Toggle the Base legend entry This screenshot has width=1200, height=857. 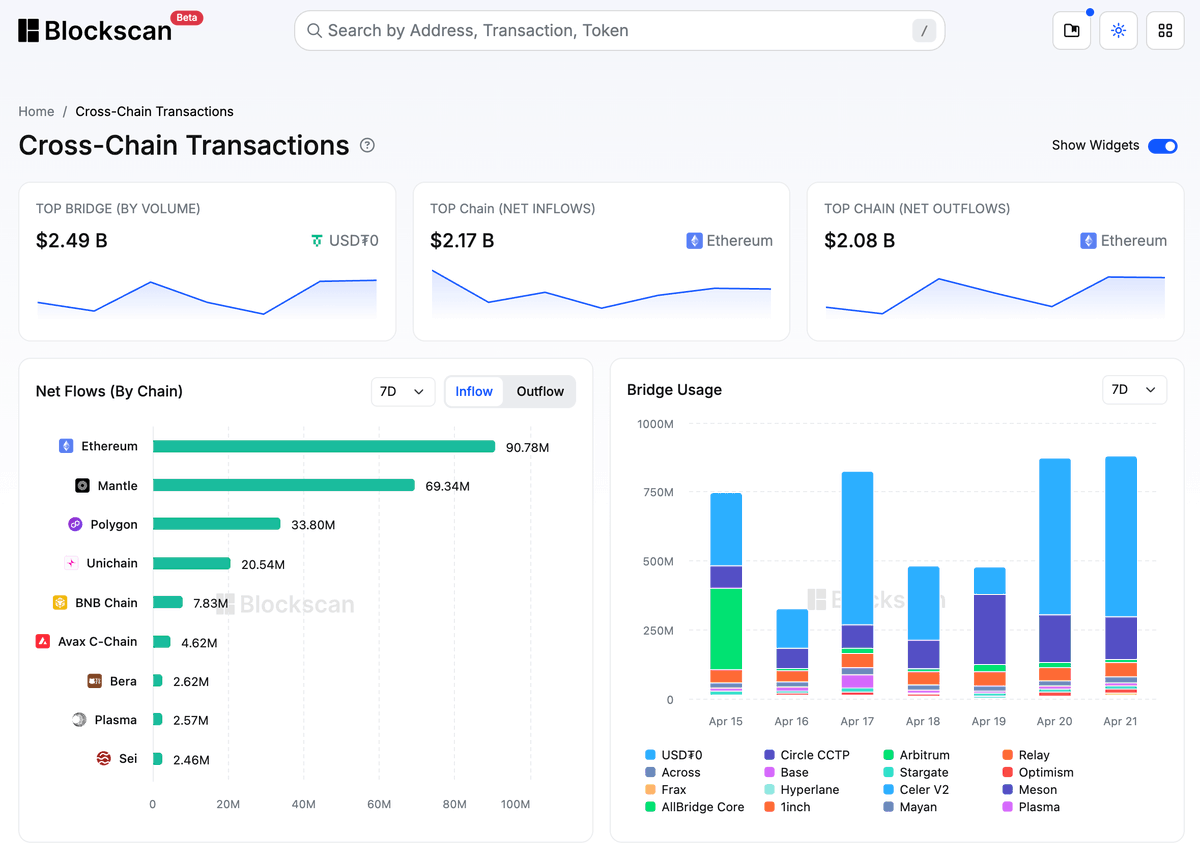786,772
